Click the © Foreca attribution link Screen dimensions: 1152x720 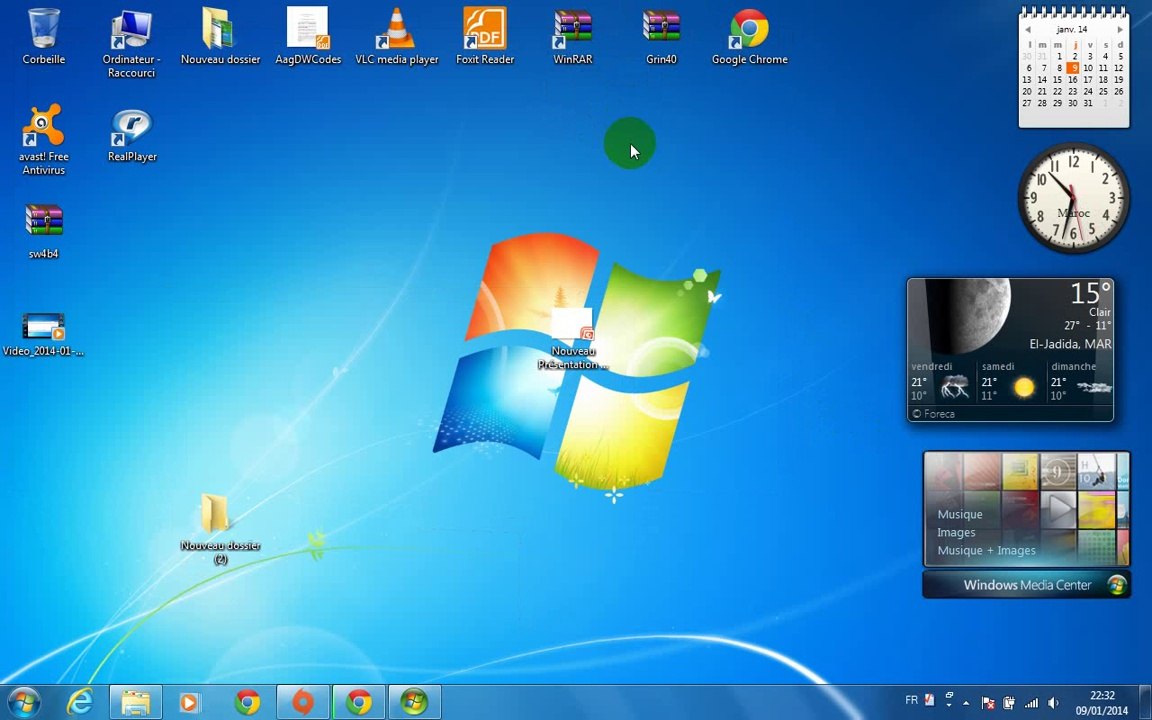click(x=933, y=414)
